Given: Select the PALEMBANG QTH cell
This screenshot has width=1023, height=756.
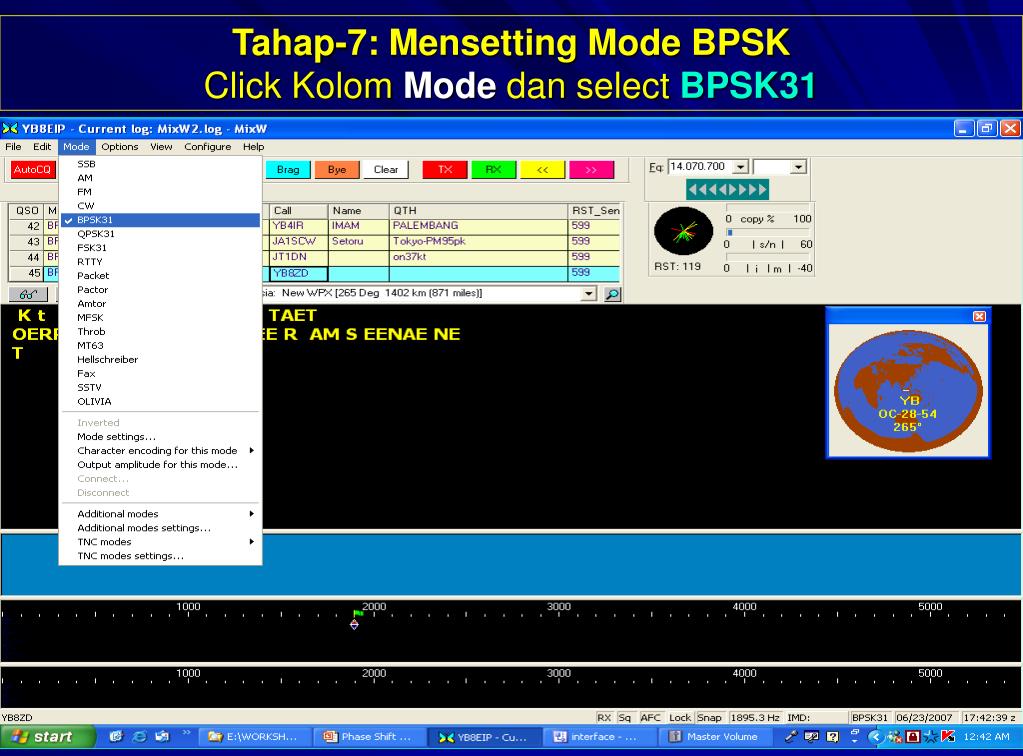Looking at the screenshot, I should [x=478, y=226].
